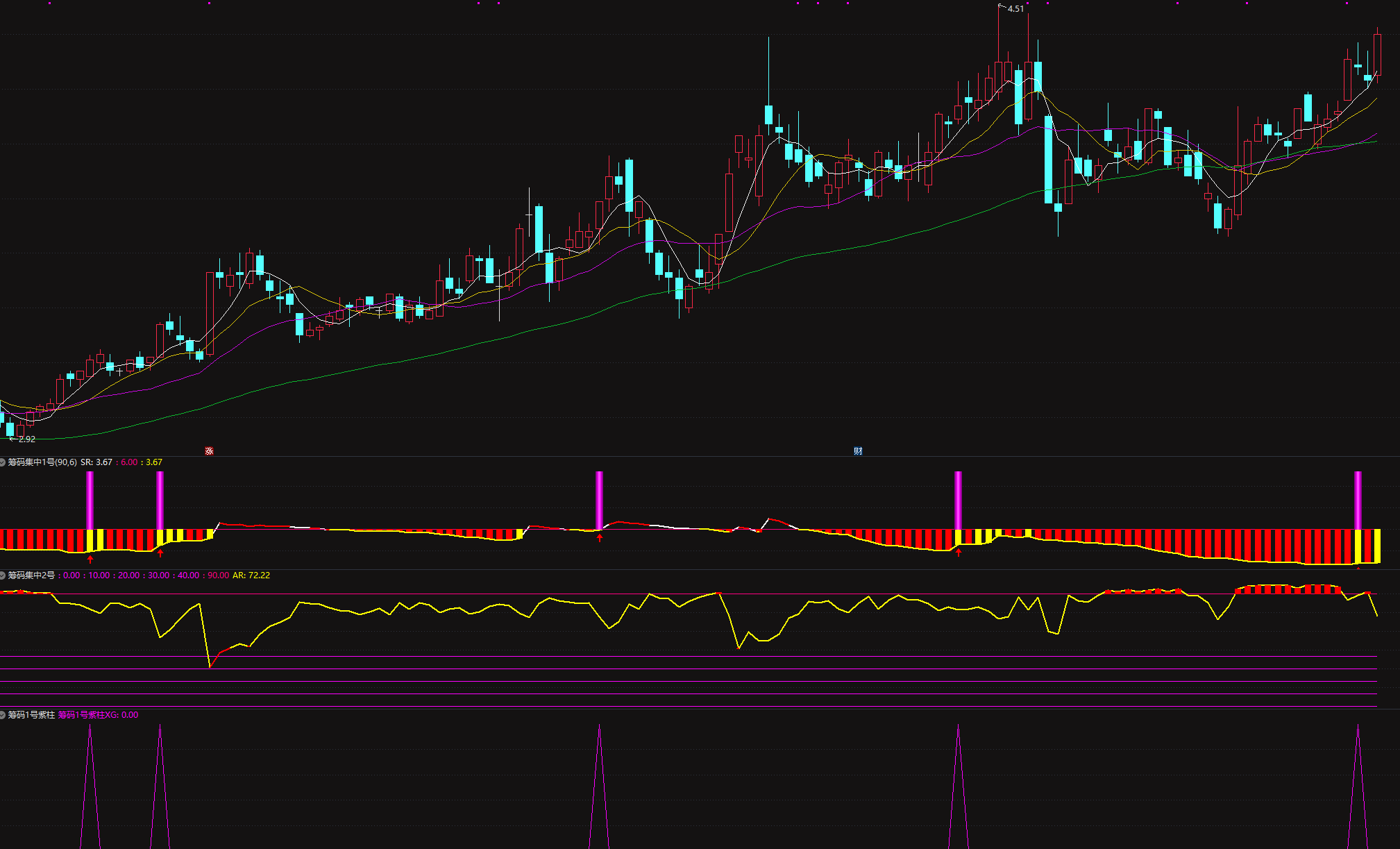Viewport: 1400px width, 849px height.
Task: Click the SR: 3.67 value label
Action: [x=96, y=462]
